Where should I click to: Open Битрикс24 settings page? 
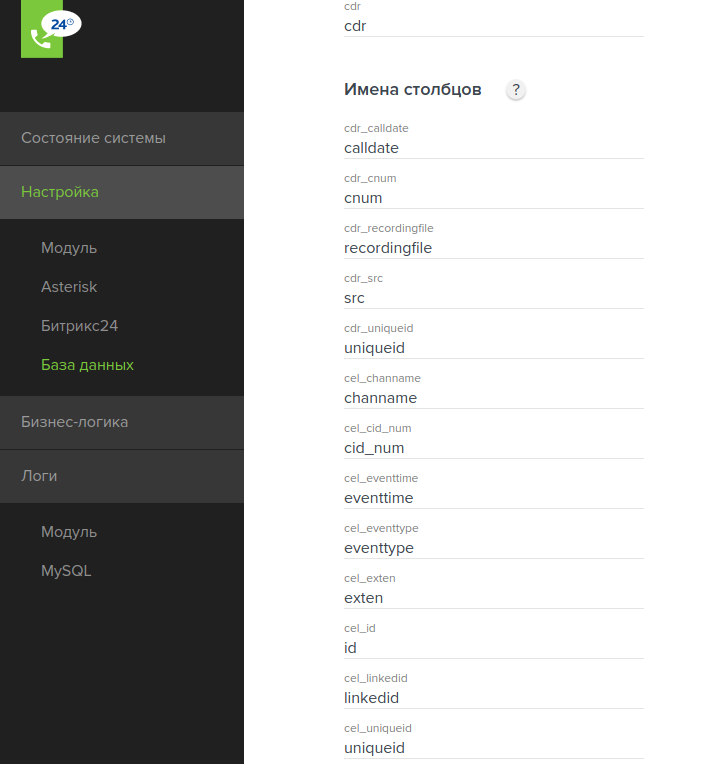pos(79,326)
